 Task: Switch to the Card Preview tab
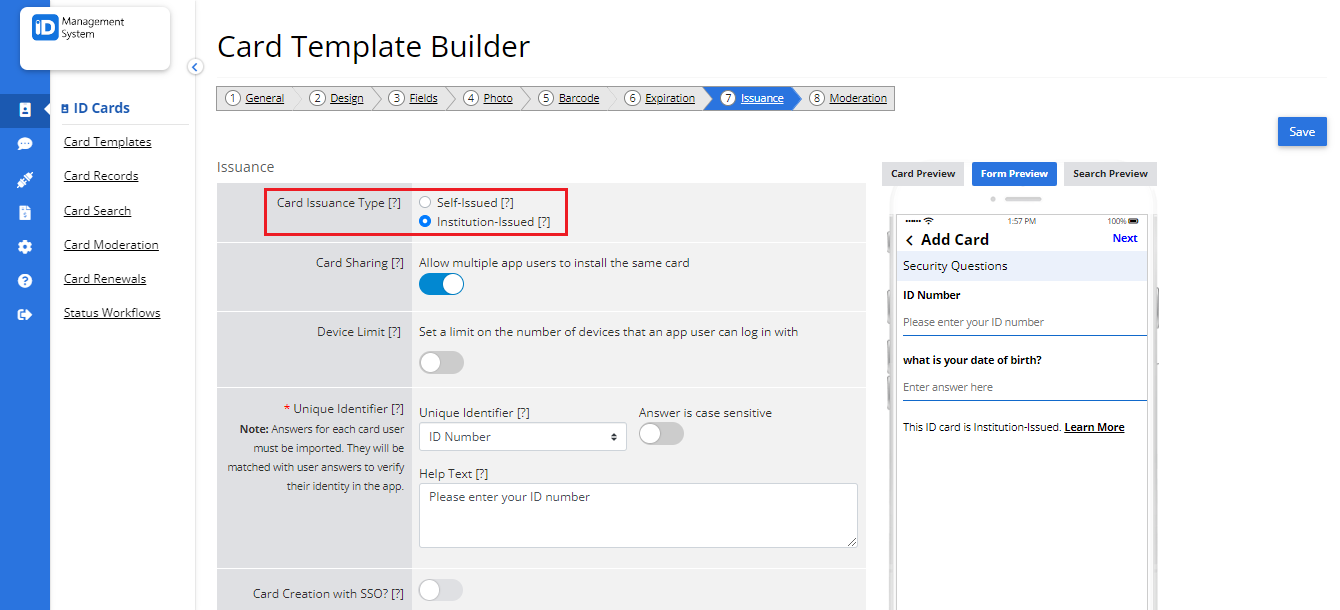pyautogui.click(x=923, y=174)
